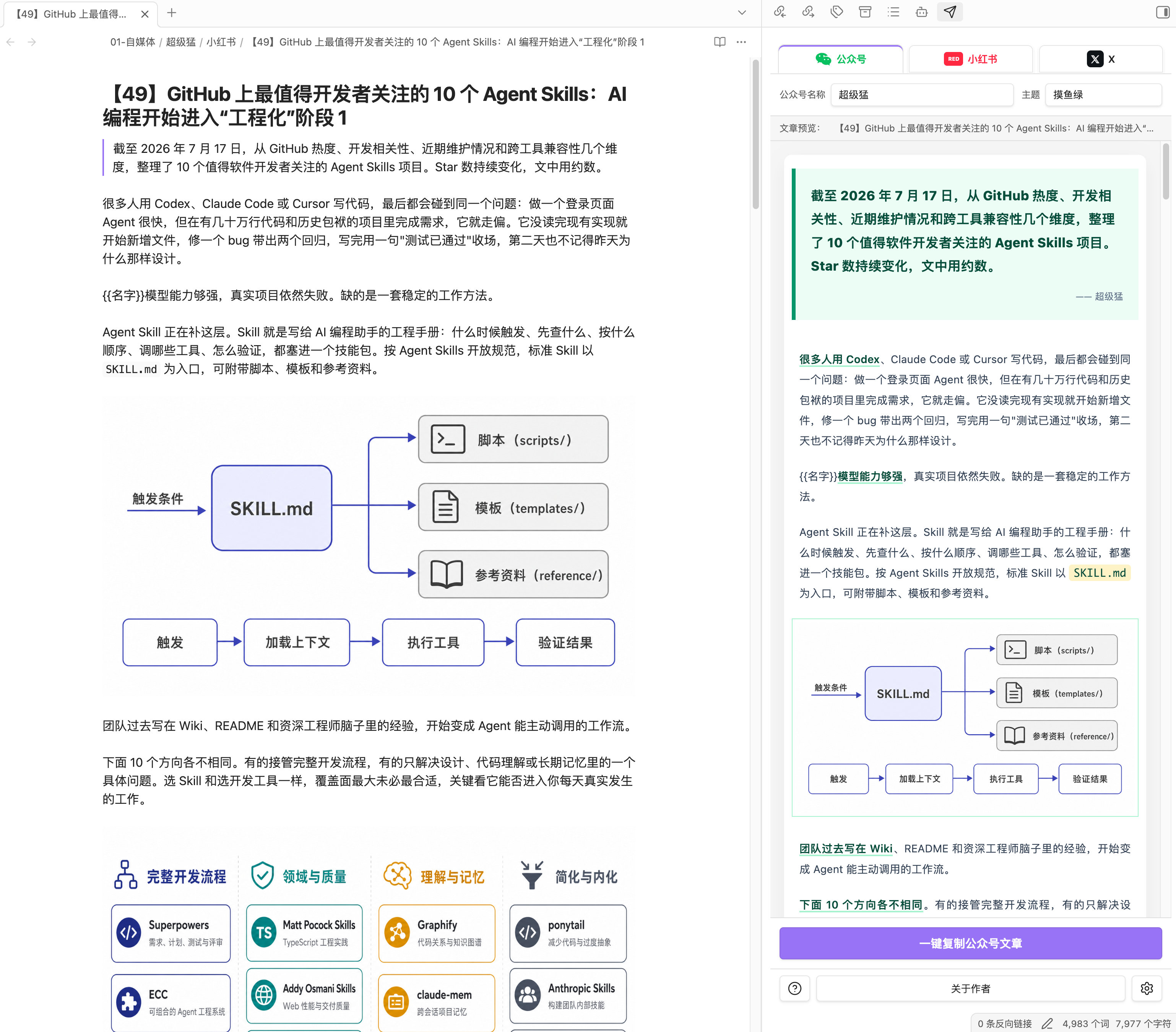Click 一键复制公众号文章 button

pos(970,943)
